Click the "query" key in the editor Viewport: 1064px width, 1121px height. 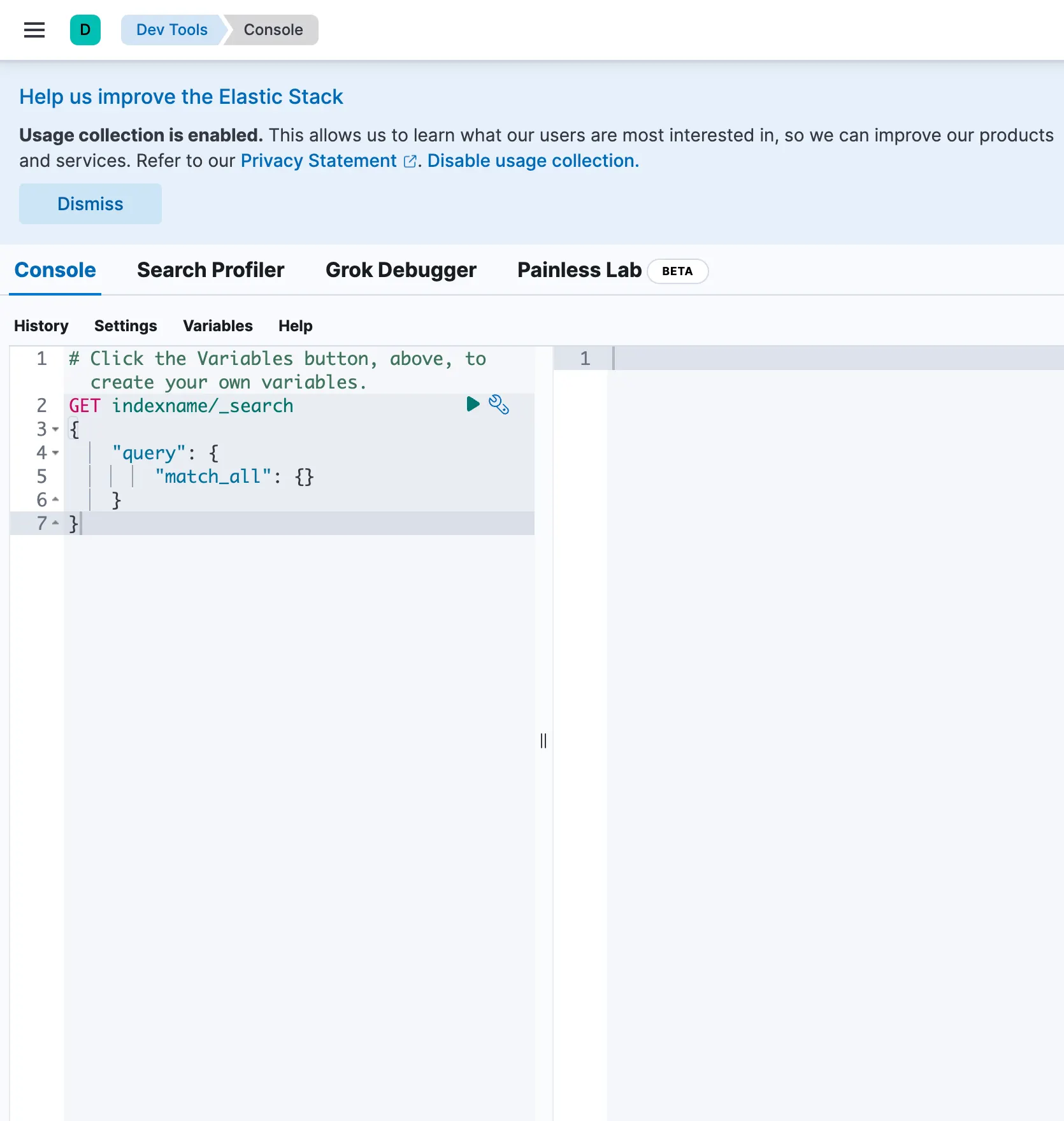coord(149,453)
